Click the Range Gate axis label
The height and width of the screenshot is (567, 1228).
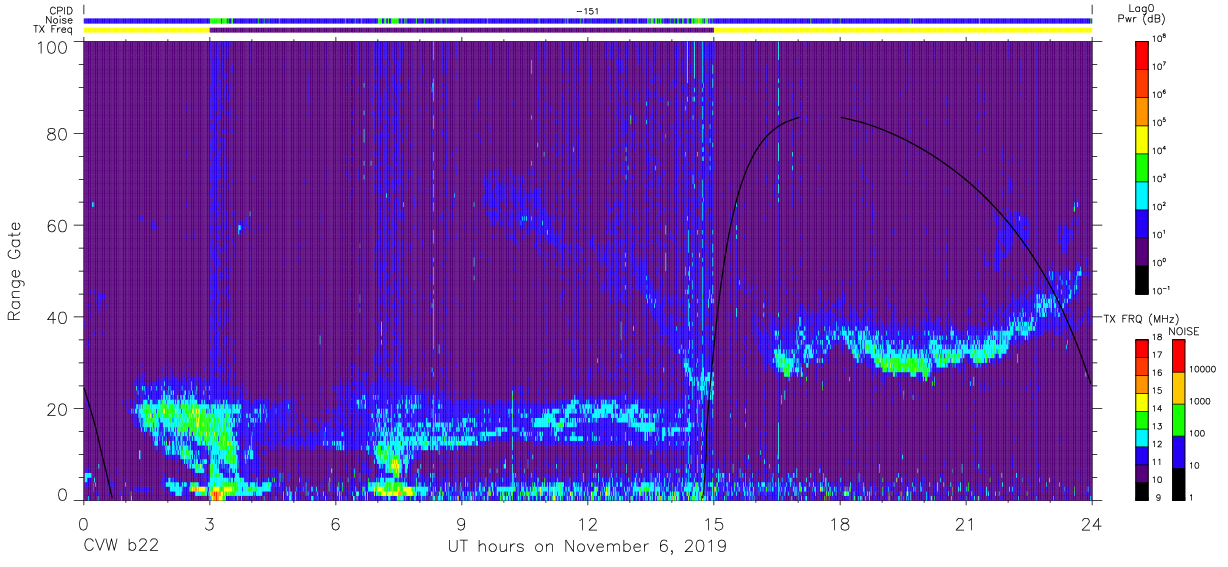(15, 270)
